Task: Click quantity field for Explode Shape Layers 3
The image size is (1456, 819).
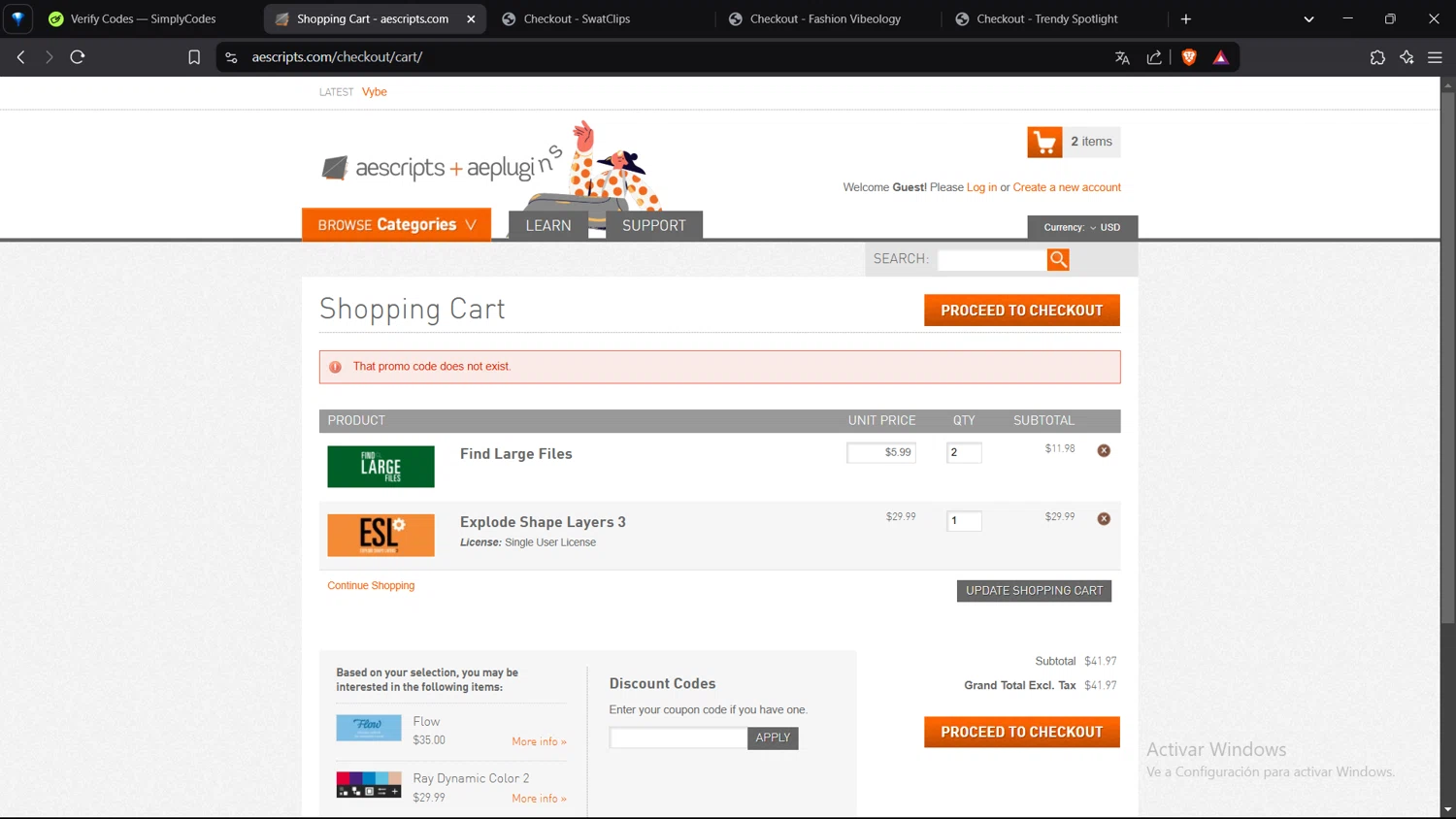Action: tap(964, 520)
